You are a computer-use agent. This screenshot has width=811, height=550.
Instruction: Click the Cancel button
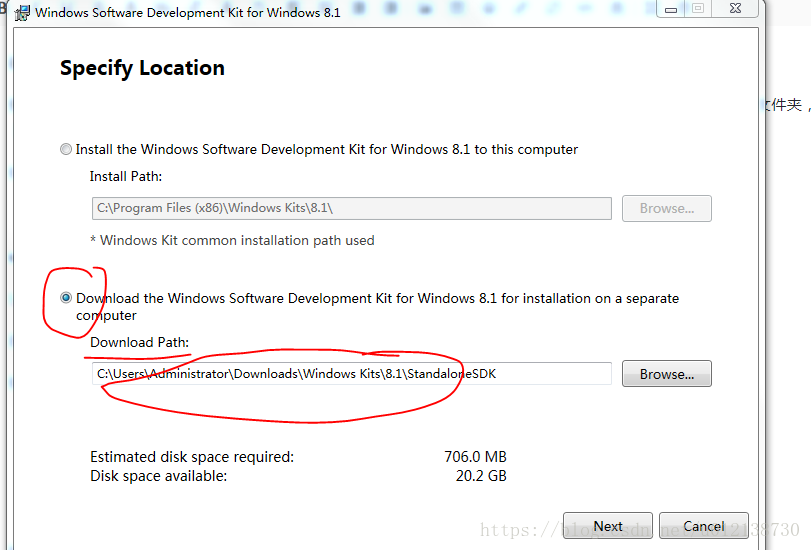point(704,526)
